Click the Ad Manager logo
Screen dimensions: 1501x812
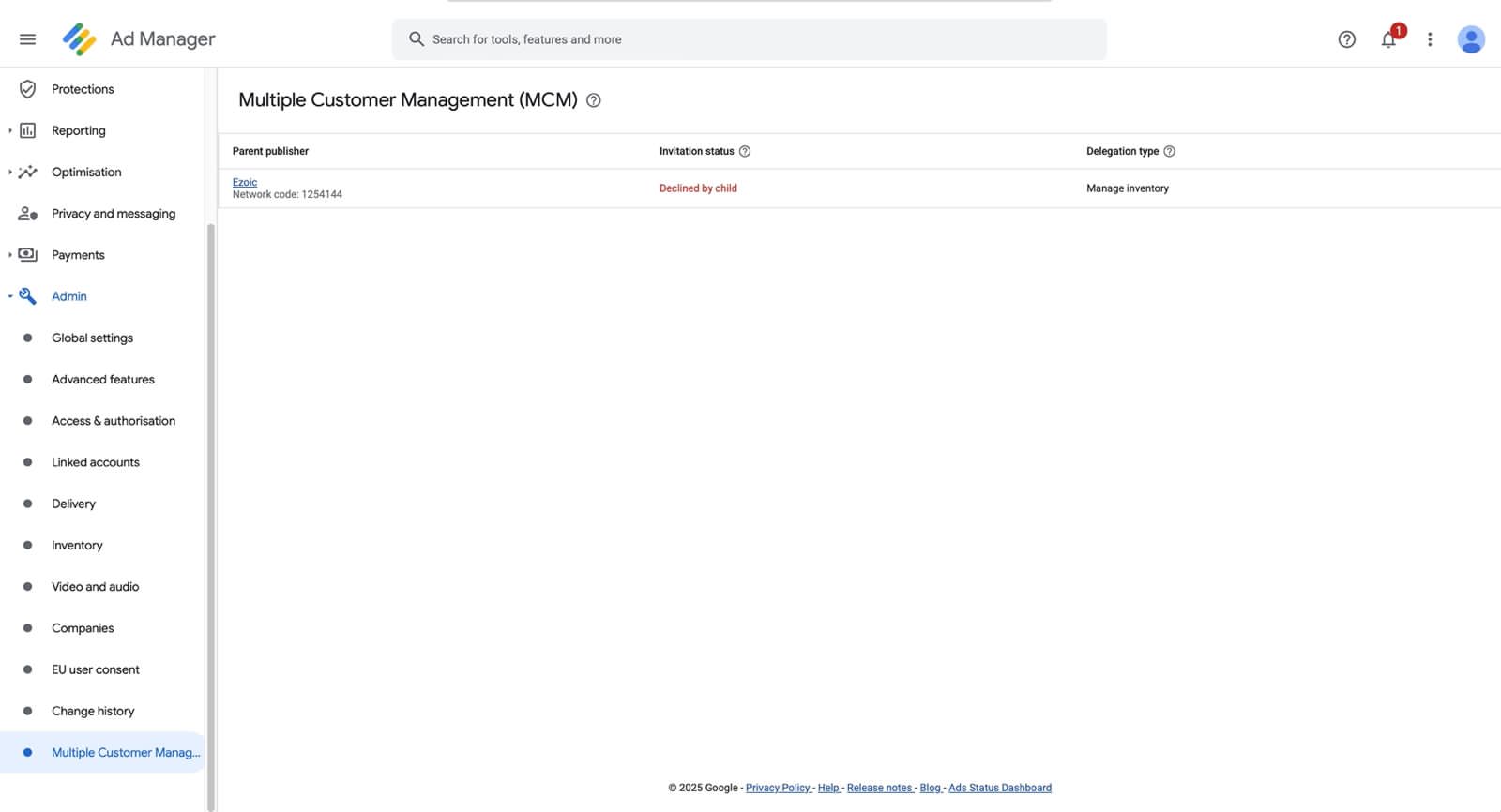(x=79, y=39)
